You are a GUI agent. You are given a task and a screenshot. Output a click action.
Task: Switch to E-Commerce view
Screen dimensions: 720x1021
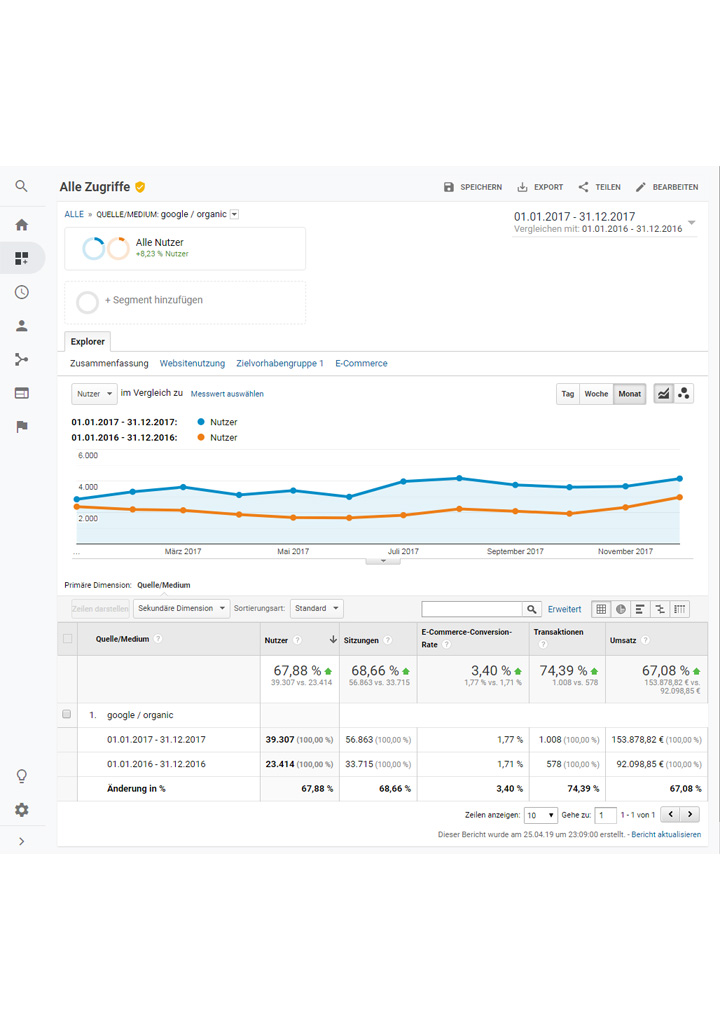click(361, 363)
